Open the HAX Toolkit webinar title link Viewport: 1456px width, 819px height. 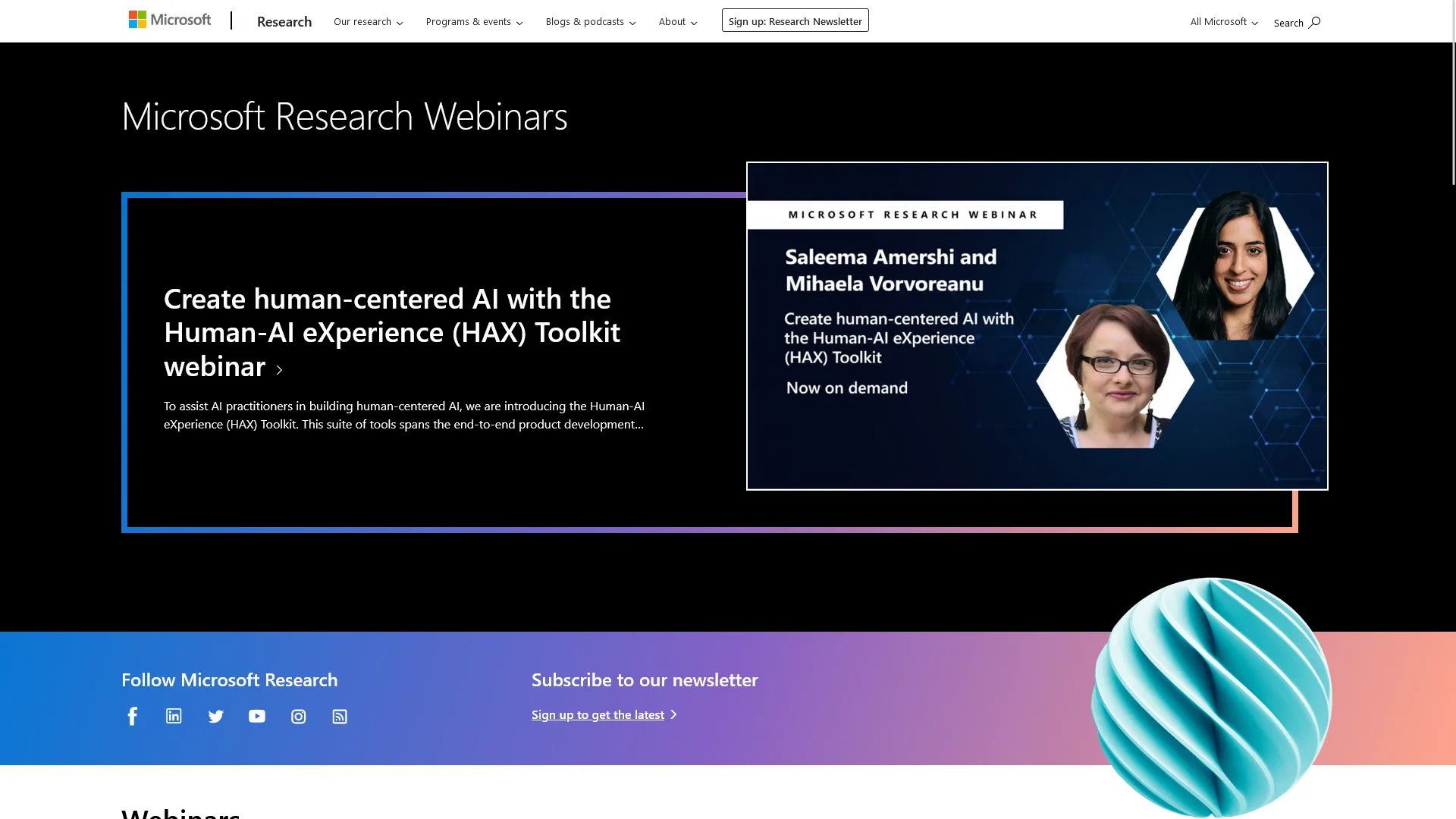pyautogui.click(x=391, y=331)
